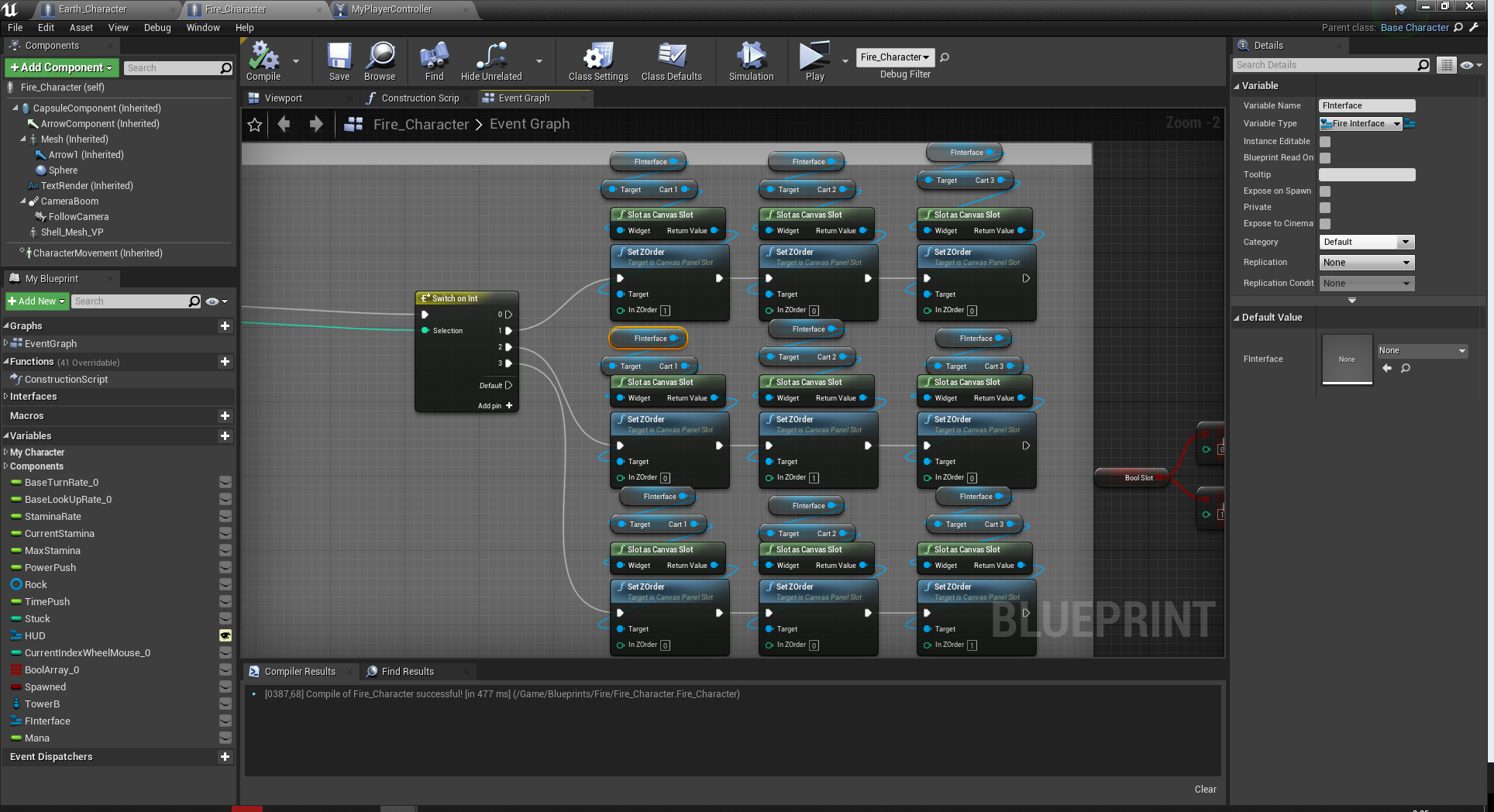
Task: Toggle Expose to Cinematics checkbox
Action: click(x=1325, y=224)
